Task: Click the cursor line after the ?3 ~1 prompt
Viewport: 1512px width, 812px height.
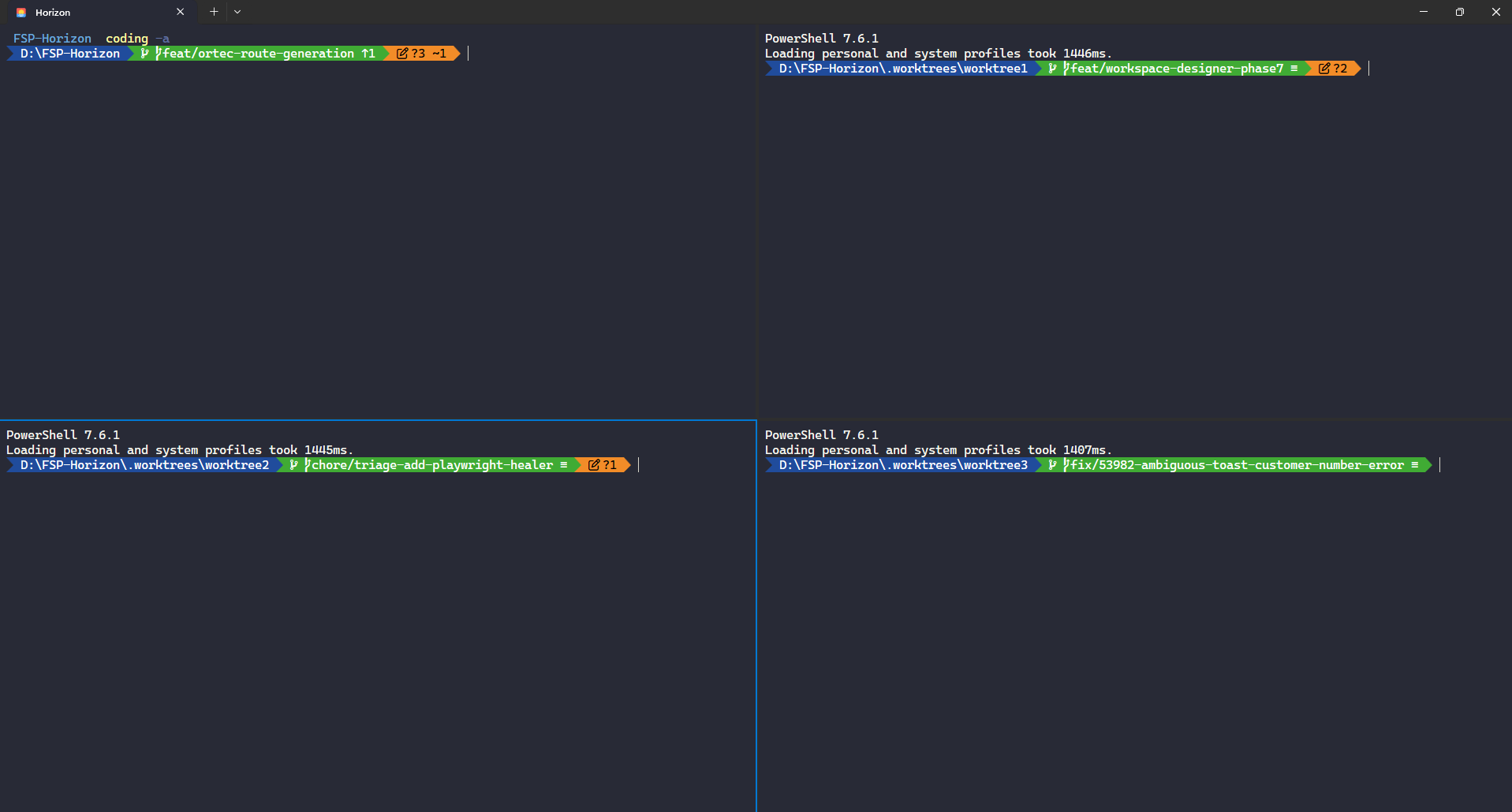Action: (469, 54)
